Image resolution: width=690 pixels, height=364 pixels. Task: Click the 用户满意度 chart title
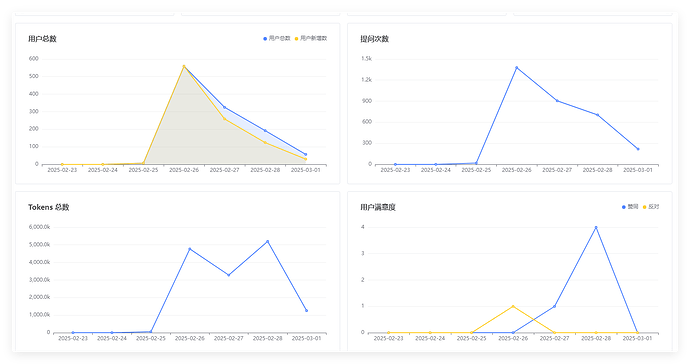378,207
